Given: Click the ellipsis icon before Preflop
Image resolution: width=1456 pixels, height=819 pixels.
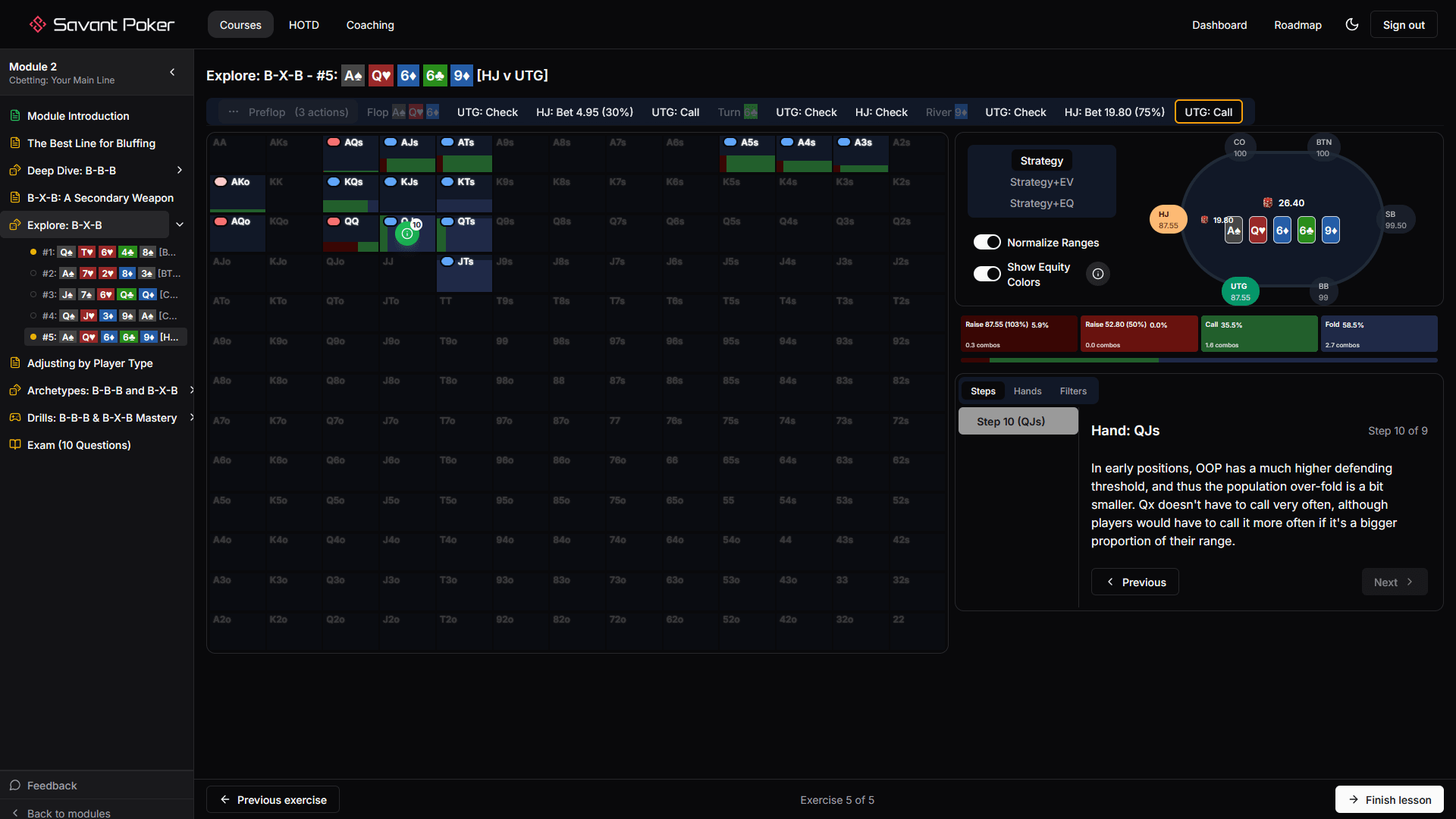Looking at the screenshot, I should 234,112.
